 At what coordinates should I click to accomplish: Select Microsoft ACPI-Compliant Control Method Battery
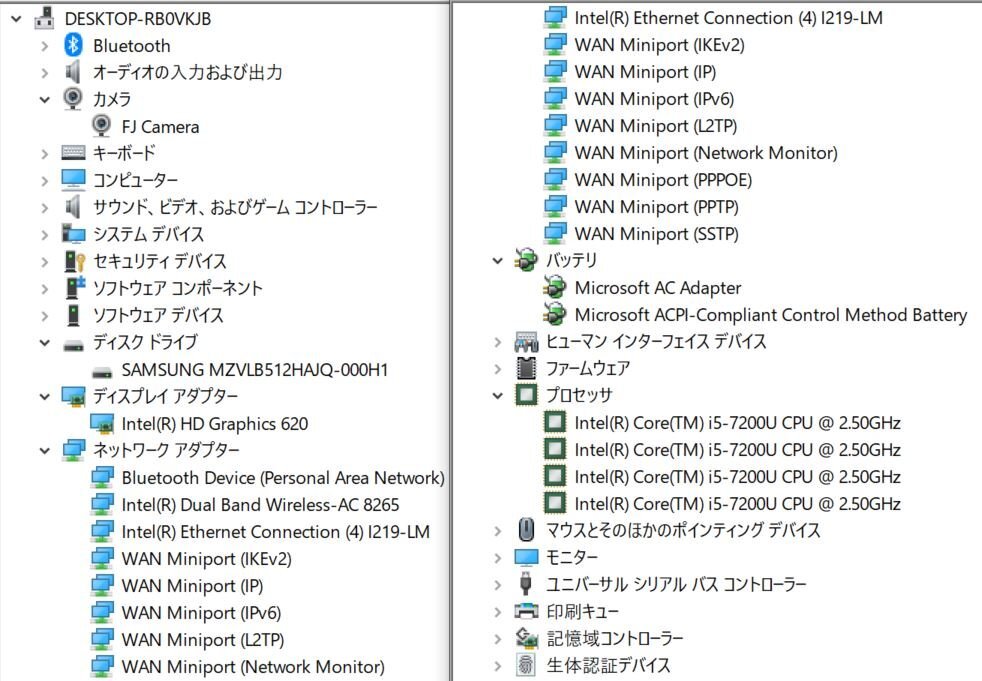(x=770, y=315)
